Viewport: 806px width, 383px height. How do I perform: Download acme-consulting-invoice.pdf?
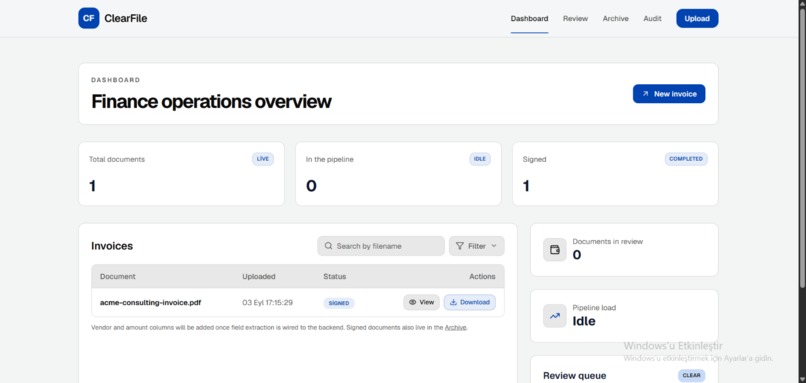(470, 302)
